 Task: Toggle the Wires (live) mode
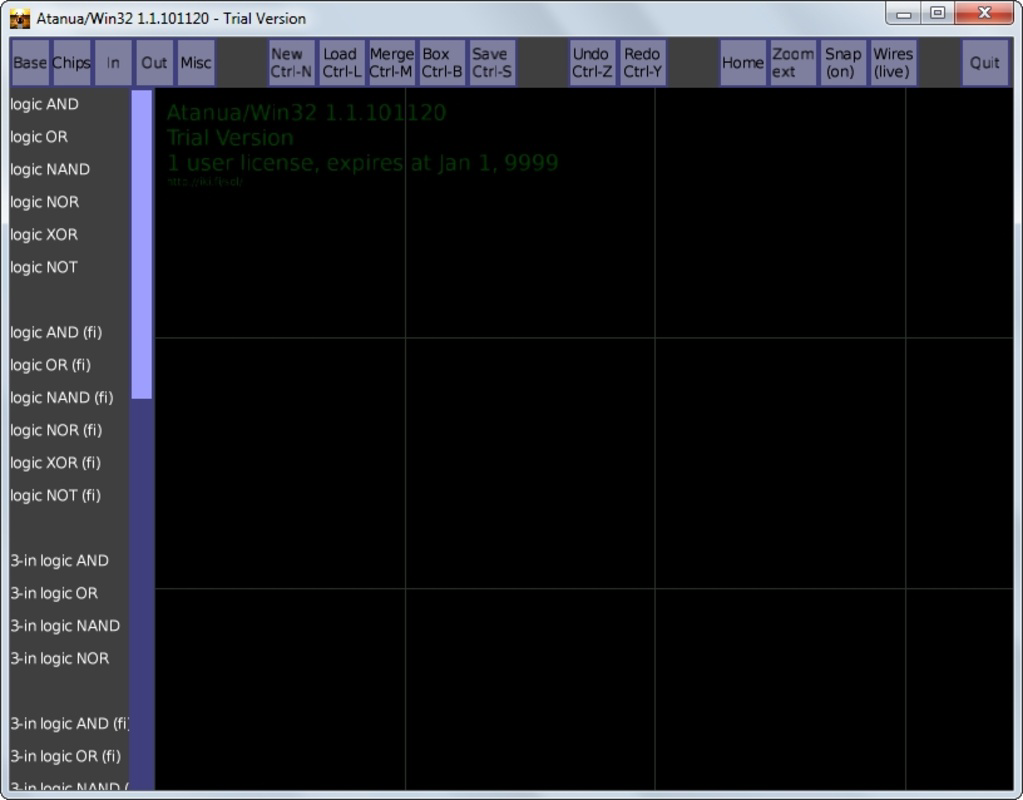[x=893, y=63]
